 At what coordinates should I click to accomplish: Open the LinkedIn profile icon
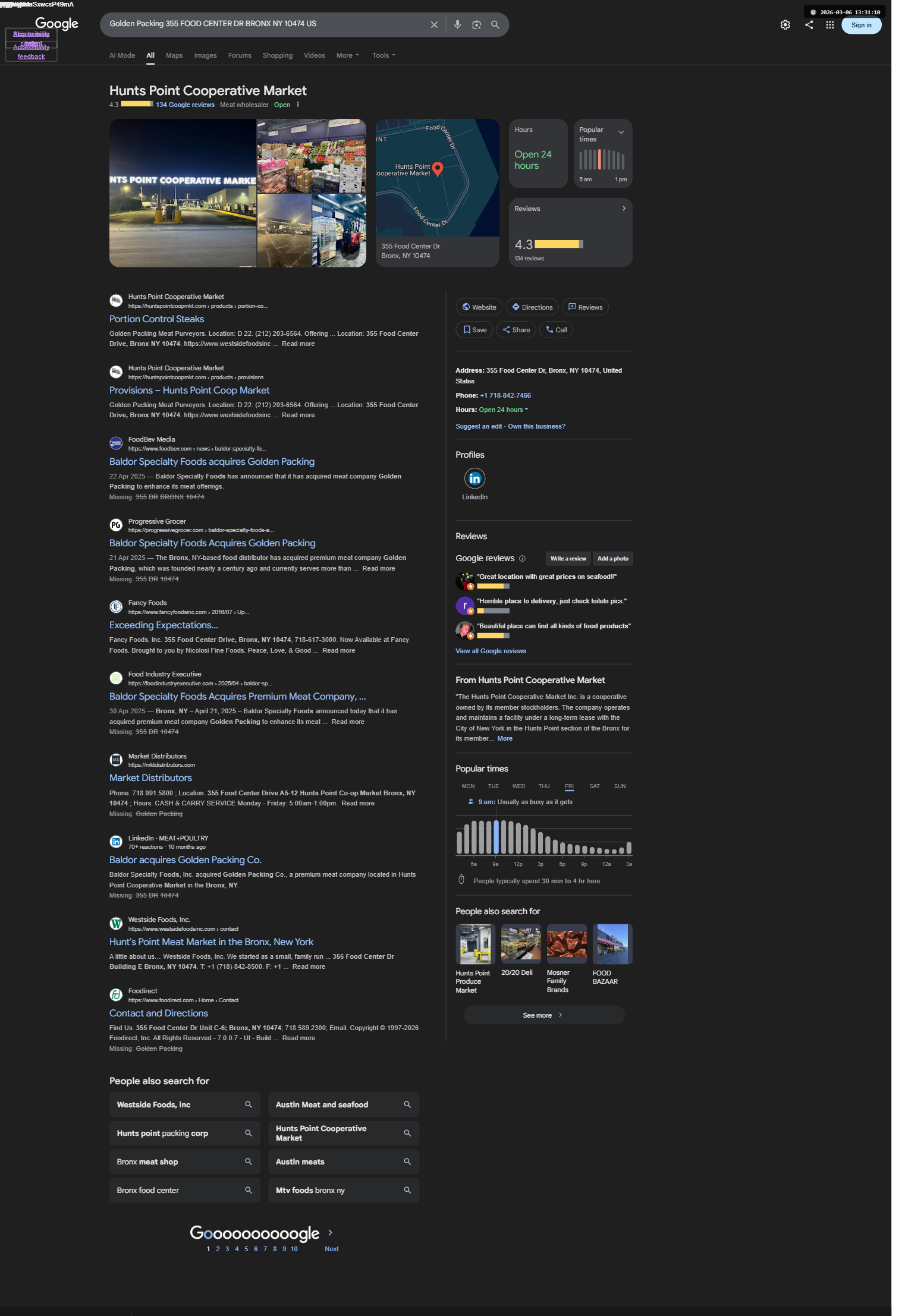pyautogui.click(x=474, y=478)
